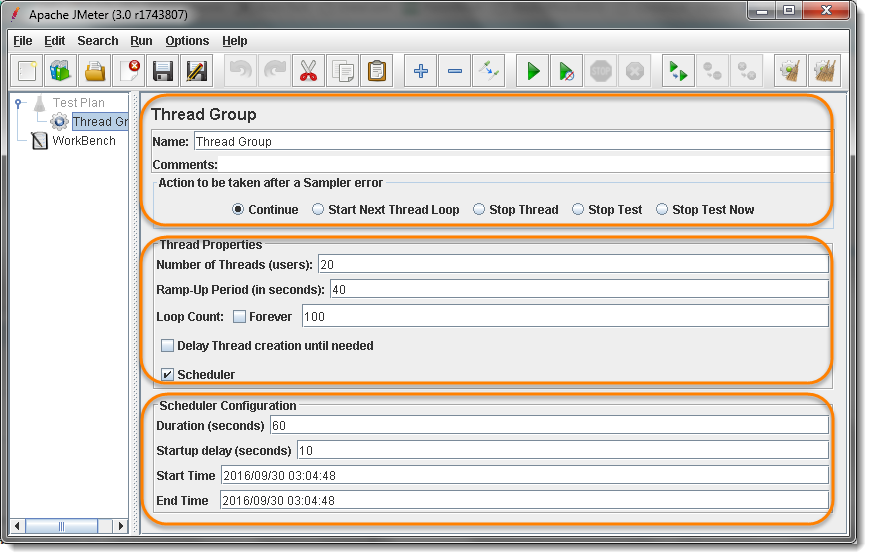Click the Remote stop all icon
This screenshot has height=559, width=872.
pos(712,71)
